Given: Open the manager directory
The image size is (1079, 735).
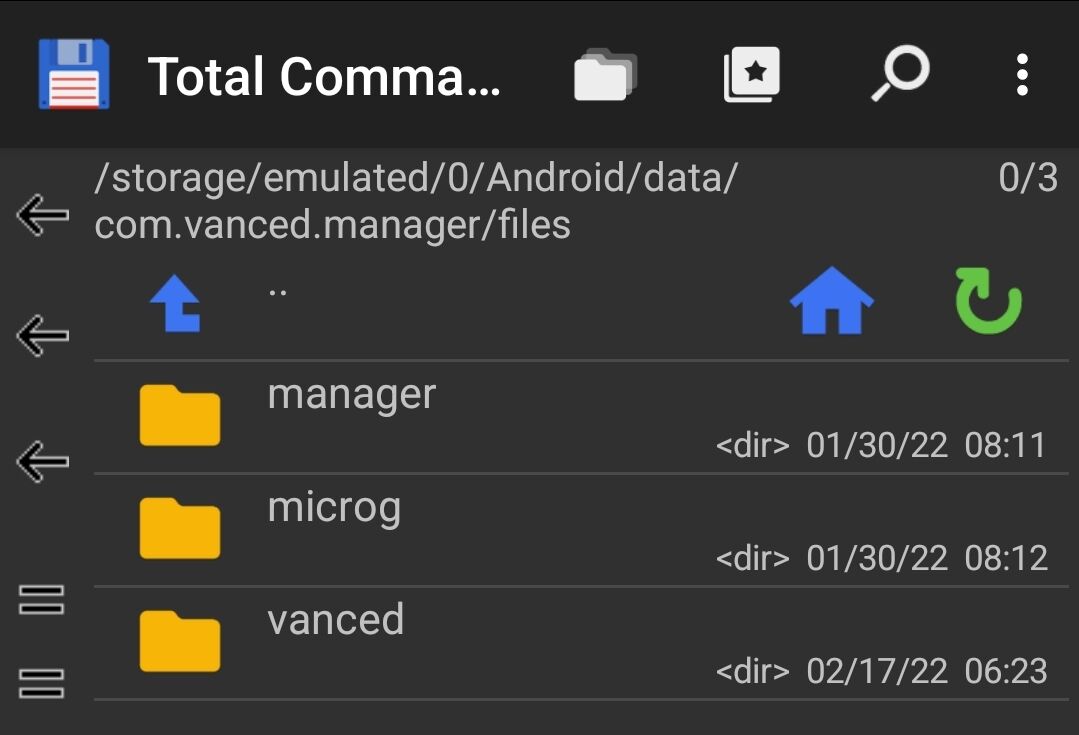Looking at the screenshot, I should (581, 417).
